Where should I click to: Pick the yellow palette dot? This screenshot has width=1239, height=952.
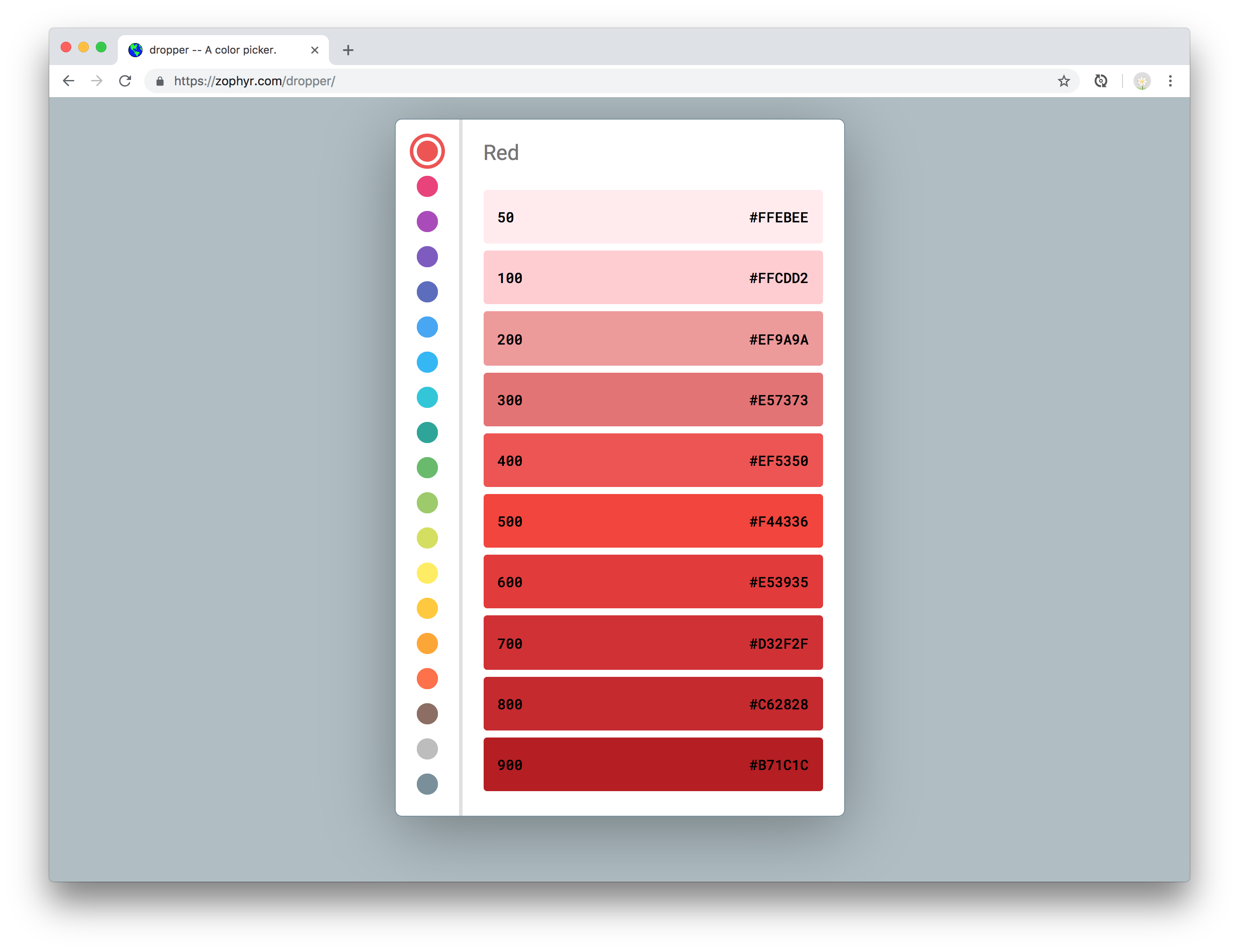tap(427, 573)
